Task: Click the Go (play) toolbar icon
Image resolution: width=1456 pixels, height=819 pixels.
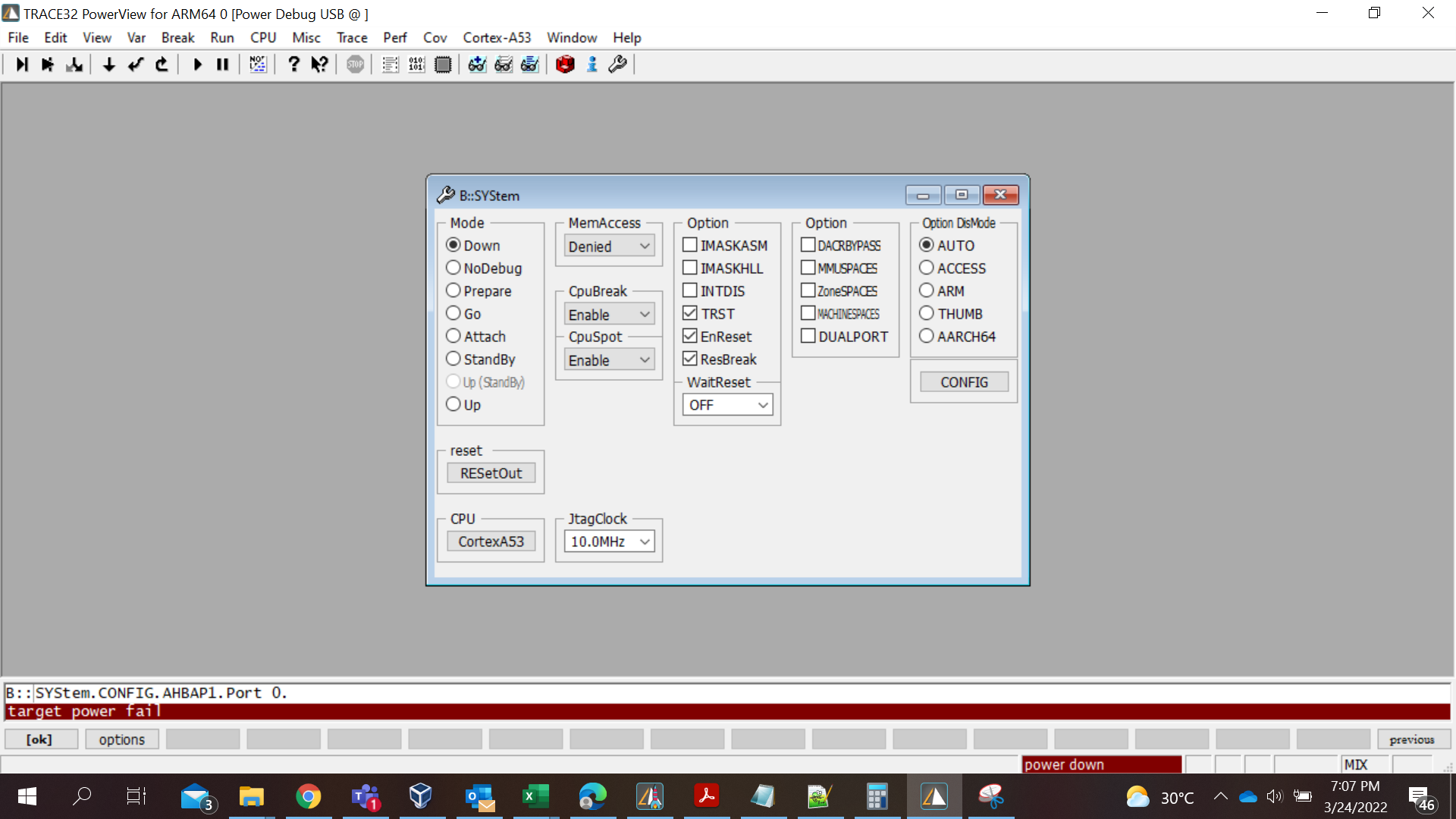Action: [x=197, y=64]
